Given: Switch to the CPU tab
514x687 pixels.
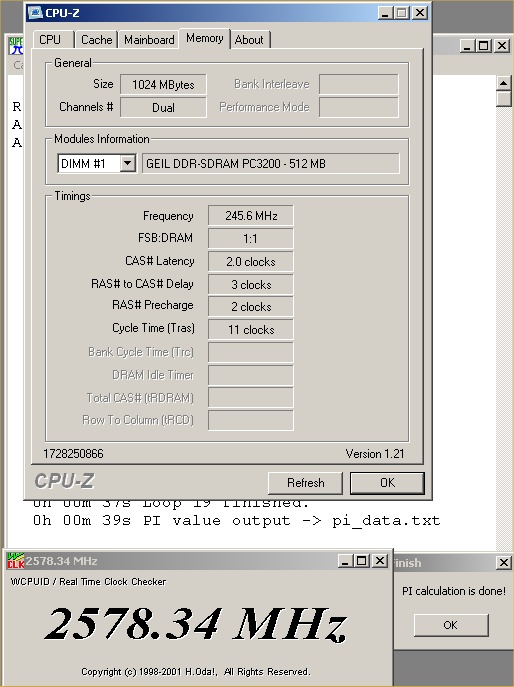Looking at the screenshot, I should point(53,40).
